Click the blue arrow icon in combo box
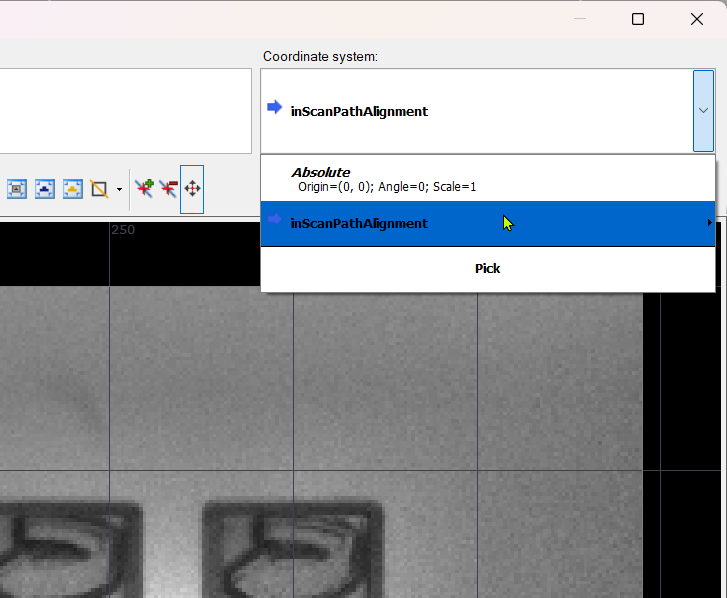This screenshot has height=598, width=727. tap(275, 109)
